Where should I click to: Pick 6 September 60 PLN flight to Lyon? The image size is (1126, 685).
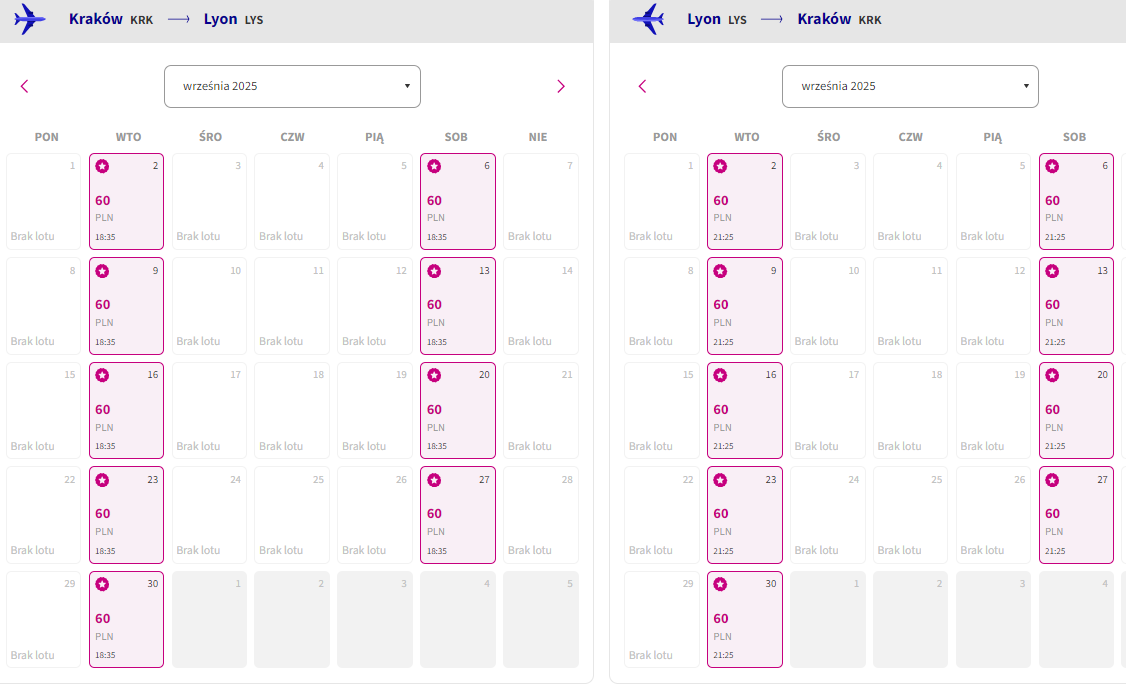coord(458,202)
